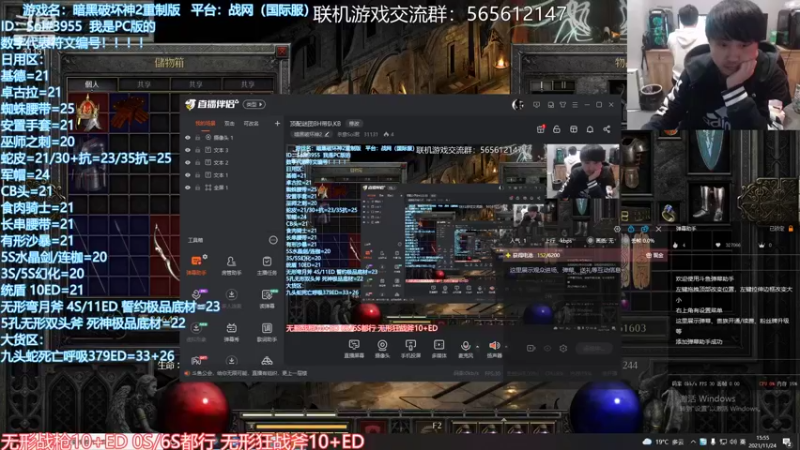
Task: Add 直播屏幕 screen capture source
Action: 354,349
